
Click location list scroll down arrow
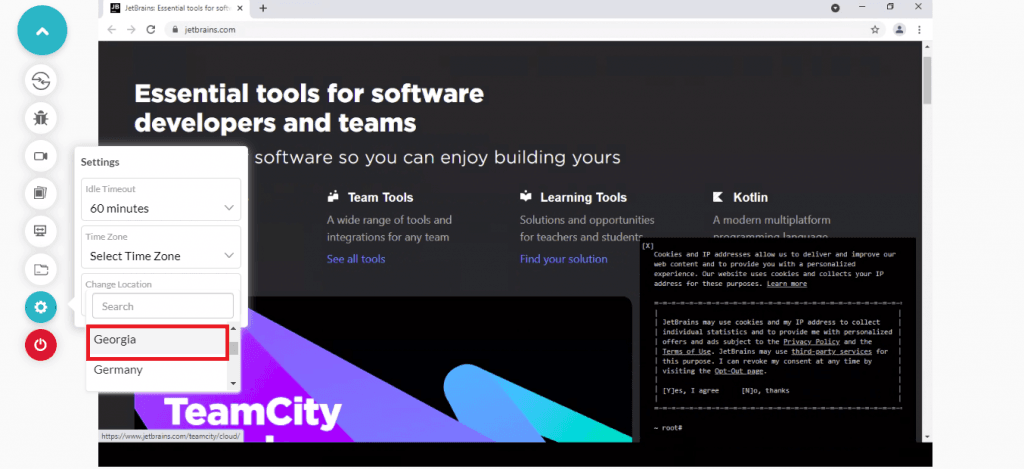pos(233,383)
